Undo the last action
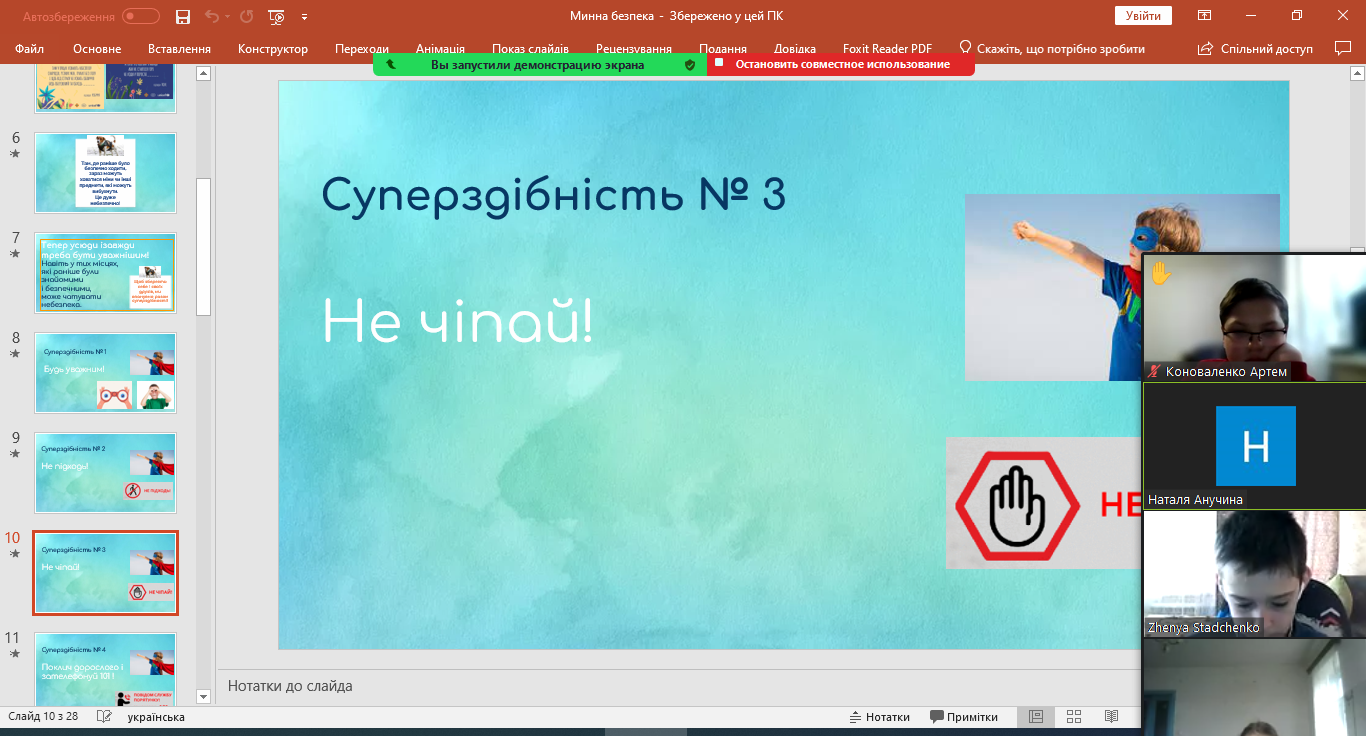Image resolution: width=1366 pixels, height=736 pixels. tap(210, 16)
